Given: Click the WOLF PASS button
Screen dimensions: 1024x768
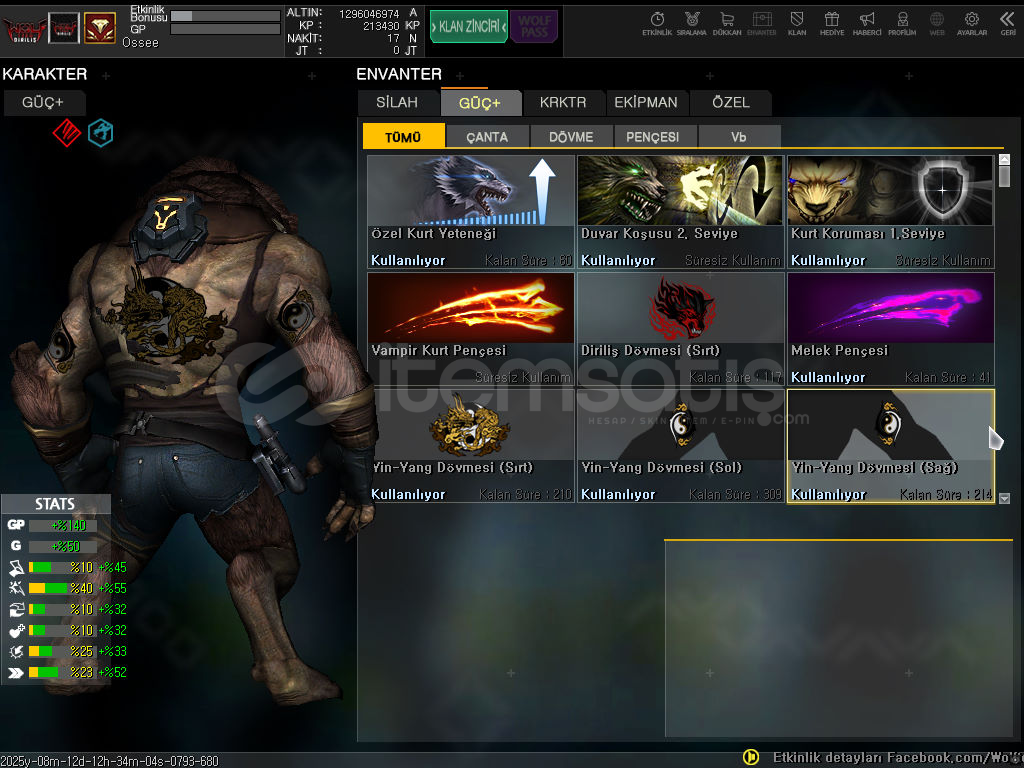Looking at the screenshot, I should (x=534, y=27).
